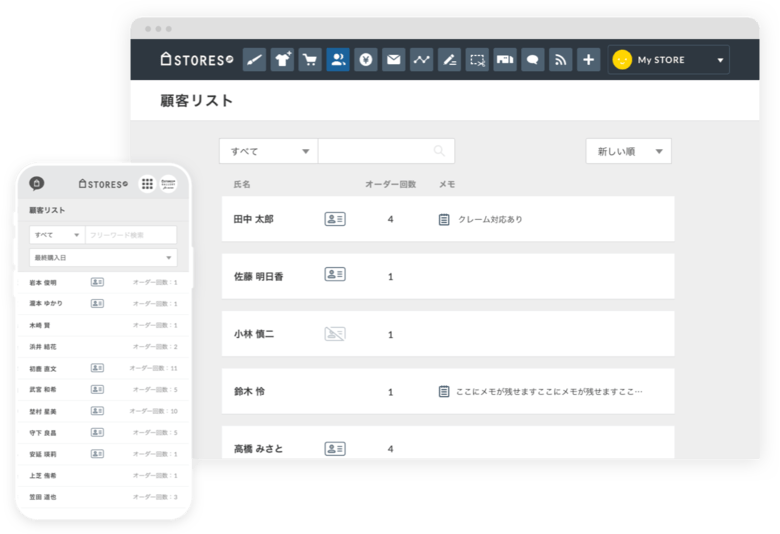This screenshot has height=534, width=780.
Task: Open the envelope mail icon in the toolbar
Action: click(393, 60)
